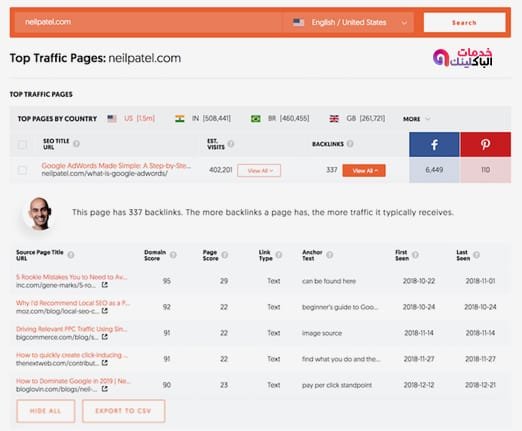Open external link icon for thenextweb.com row
This screenshot has width=522, height=431.
(105, 363)
